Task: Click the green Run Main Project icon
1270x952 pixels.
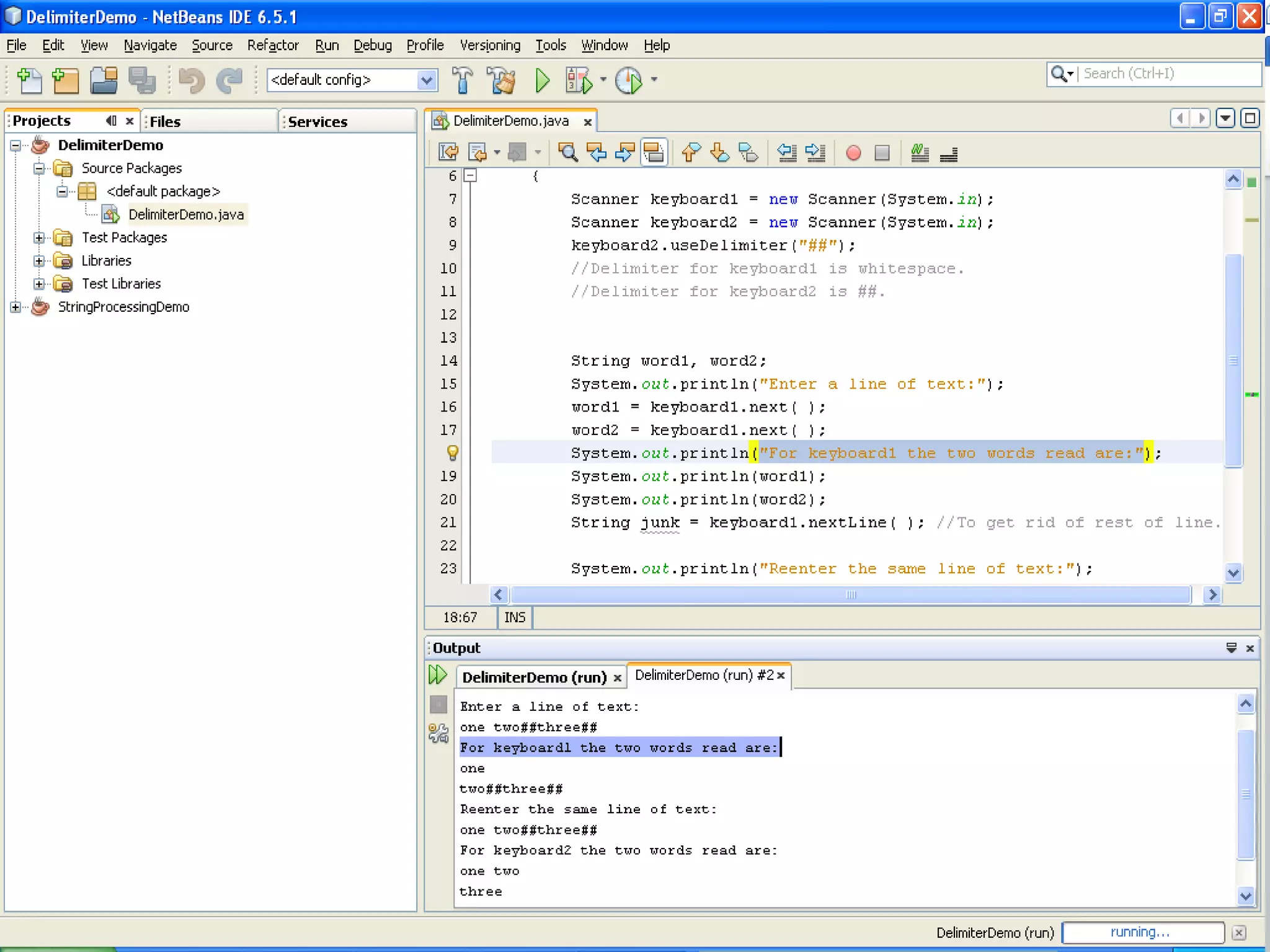Action: [542, 81]
